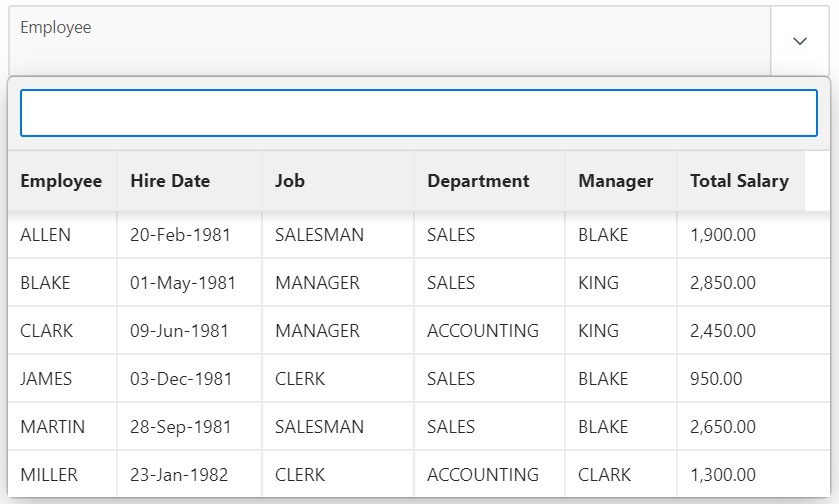The width and height of the screenshot is (839, 504).
Task: Click the Job column header
Action: [x=290, y=181]
